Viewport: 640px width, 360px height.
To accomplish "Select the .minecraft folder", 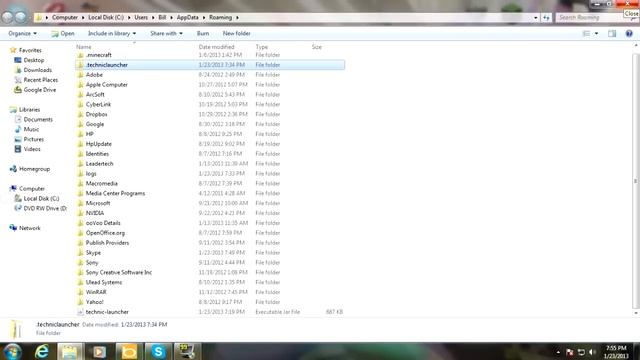I will point(99,55).
